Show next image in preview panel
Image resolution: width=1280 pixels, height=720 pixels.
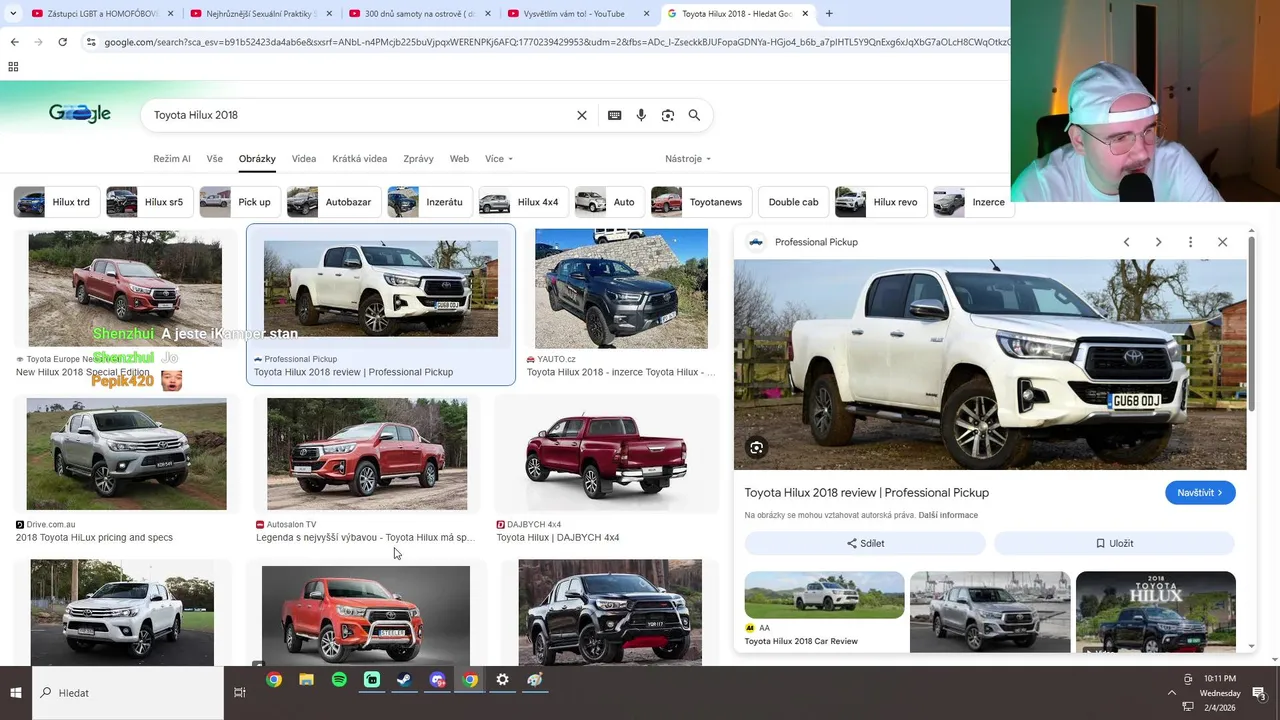[x=1158, y=242]
